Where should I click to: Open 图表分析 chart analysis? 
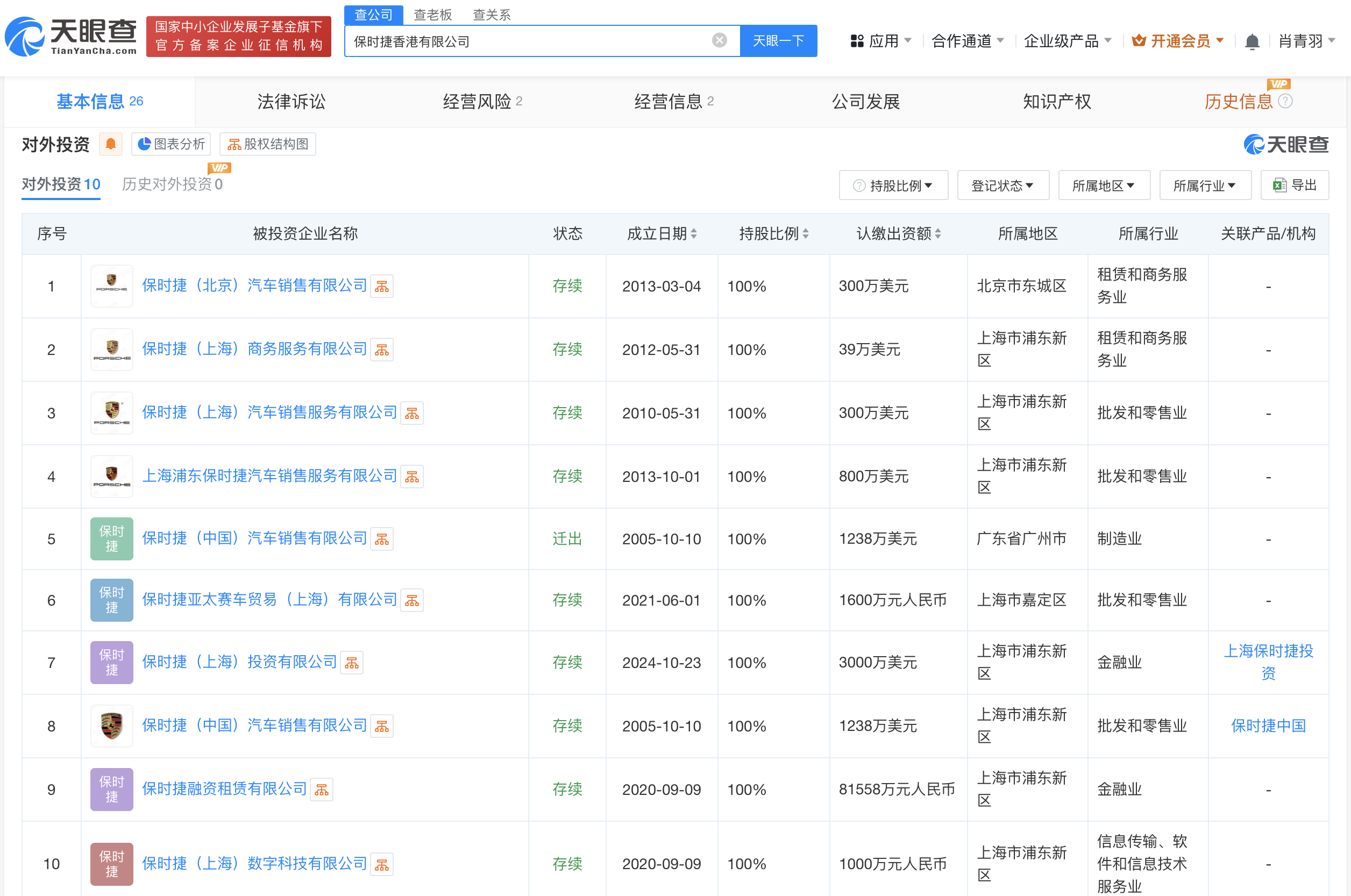pyautogui.click(x=172, y=144)
